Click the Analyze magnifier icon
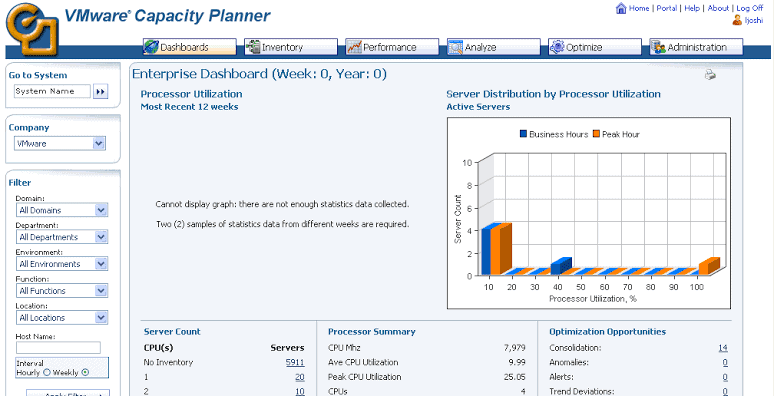Viewport: 774px width, 396px height. click(x=455, y=47)
